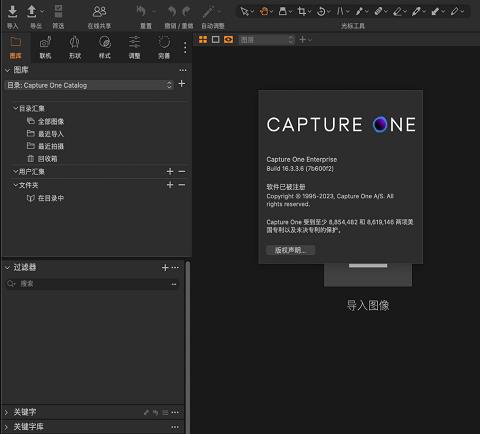
Task: Select the Rotate cursor tool
Action: pyautogui.click(x=321, y=12)
